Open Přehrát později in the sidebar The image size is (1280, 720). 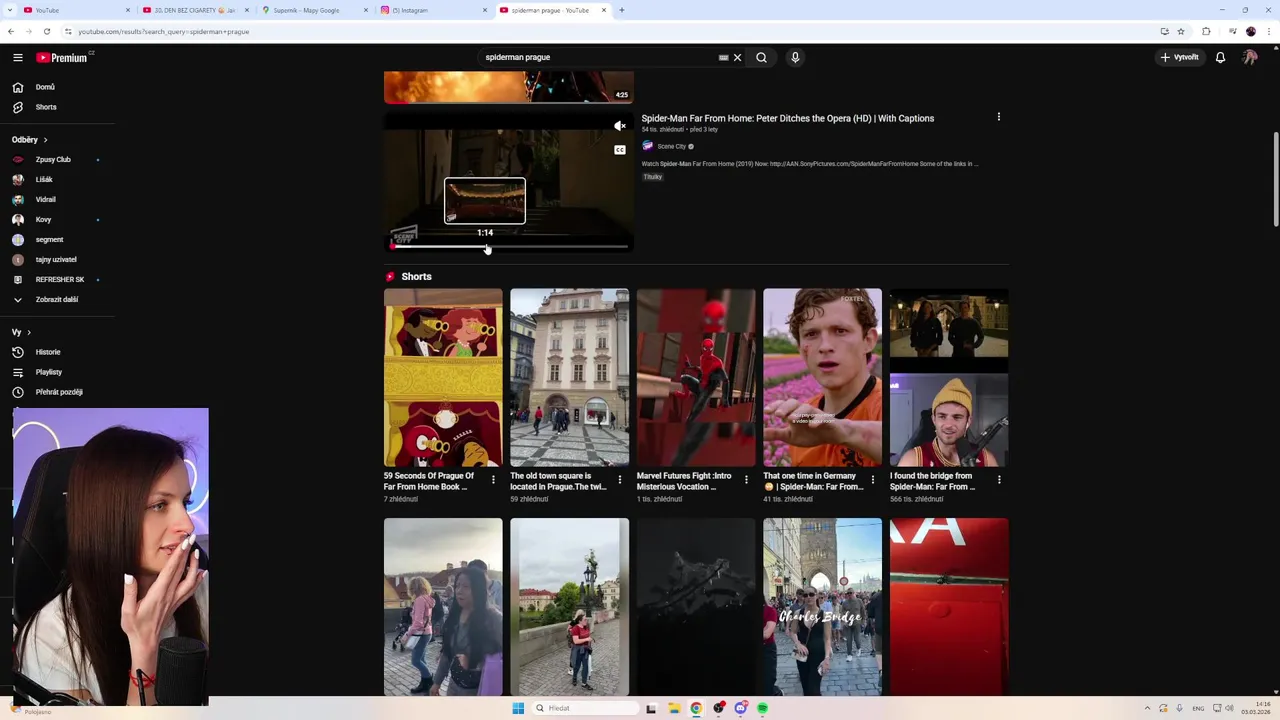58,392
